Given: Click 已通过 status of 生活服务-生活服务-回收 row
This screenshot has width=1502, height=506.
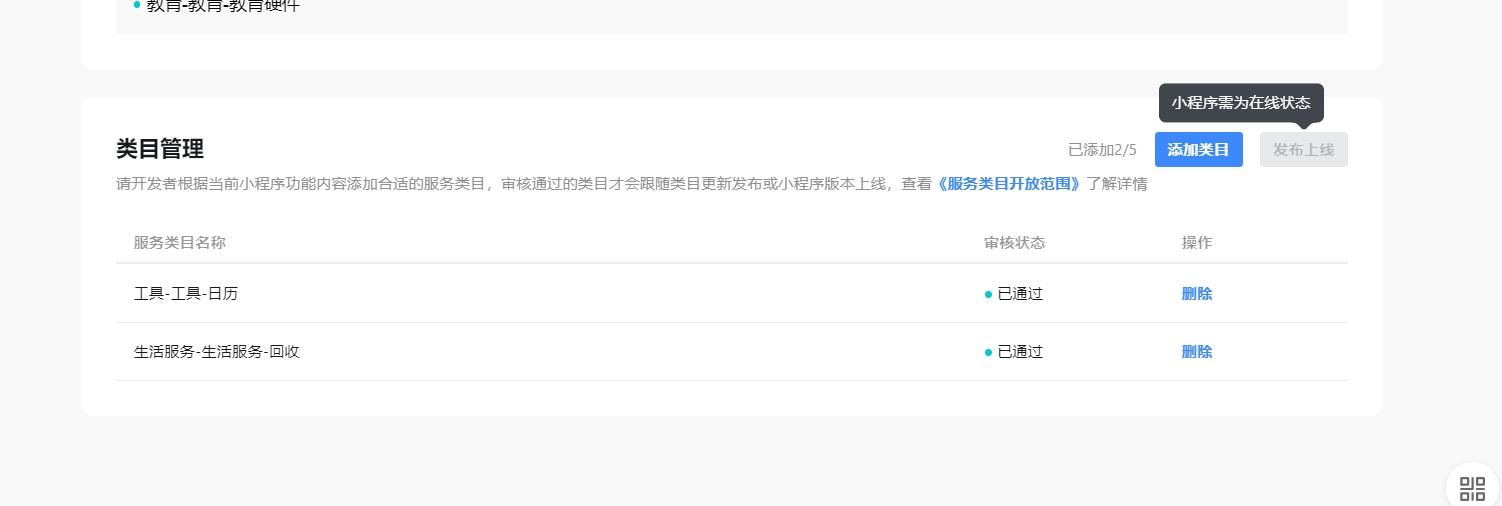Looking at the screenshot, I should pyautogui.click(x=1020, y=352).
